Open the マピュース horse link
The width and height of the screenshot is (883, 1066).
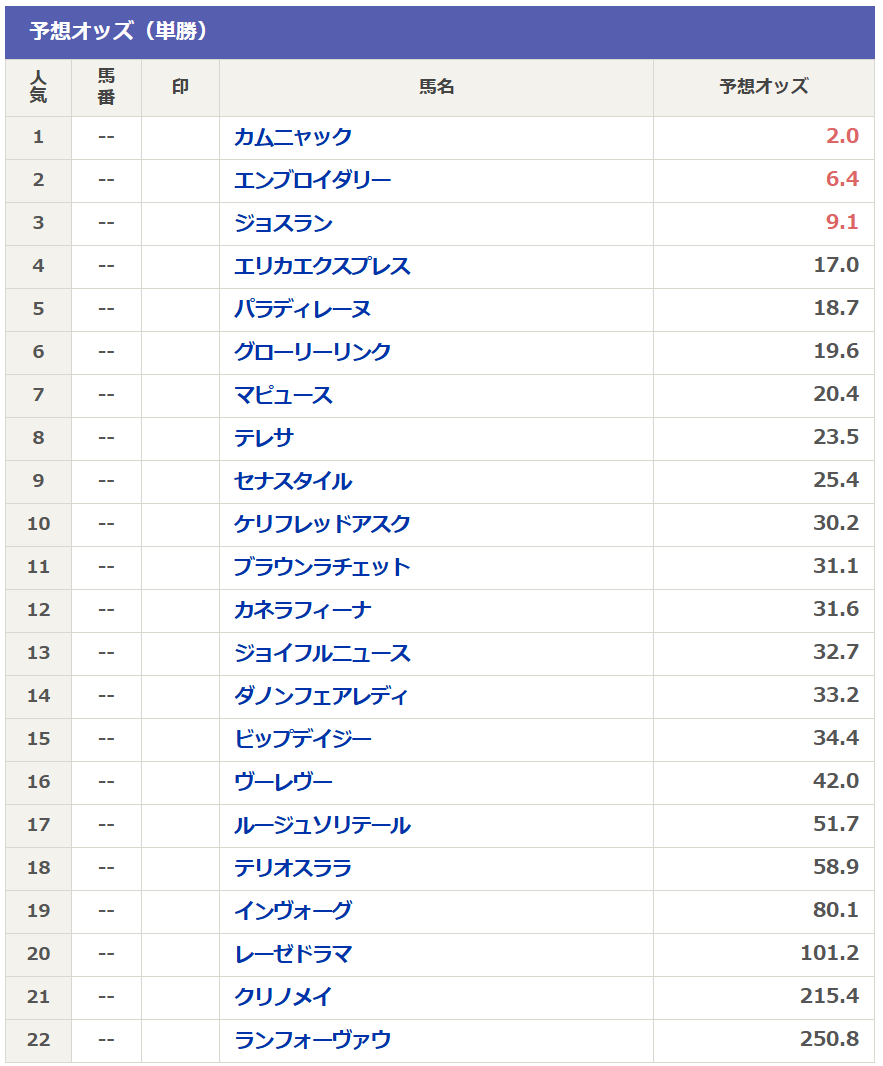click(x=283, y=395)
